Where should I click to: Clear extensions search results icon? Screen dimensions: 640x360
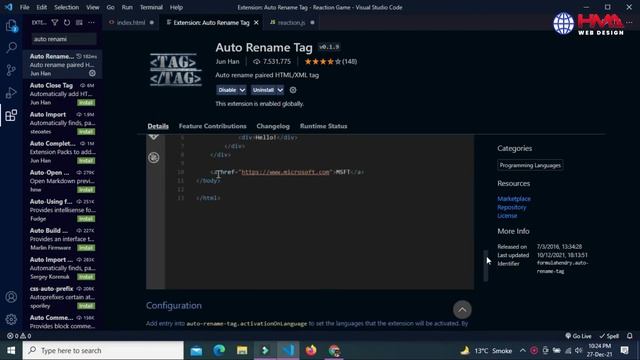coord(79,22)
